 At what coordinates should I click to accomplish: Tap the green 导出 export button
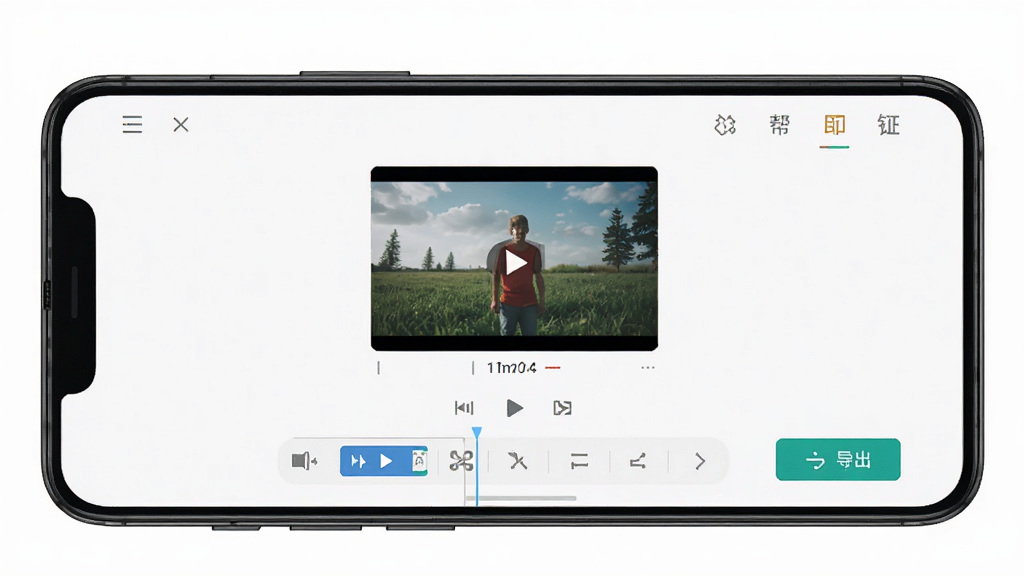[838, 460]
